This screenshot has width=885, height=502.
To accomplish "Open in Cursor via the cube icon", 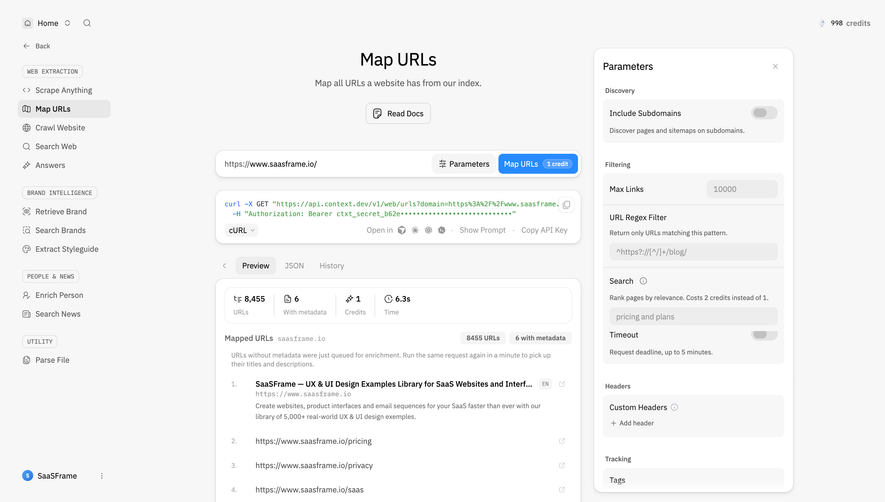I will click(402, 230).
